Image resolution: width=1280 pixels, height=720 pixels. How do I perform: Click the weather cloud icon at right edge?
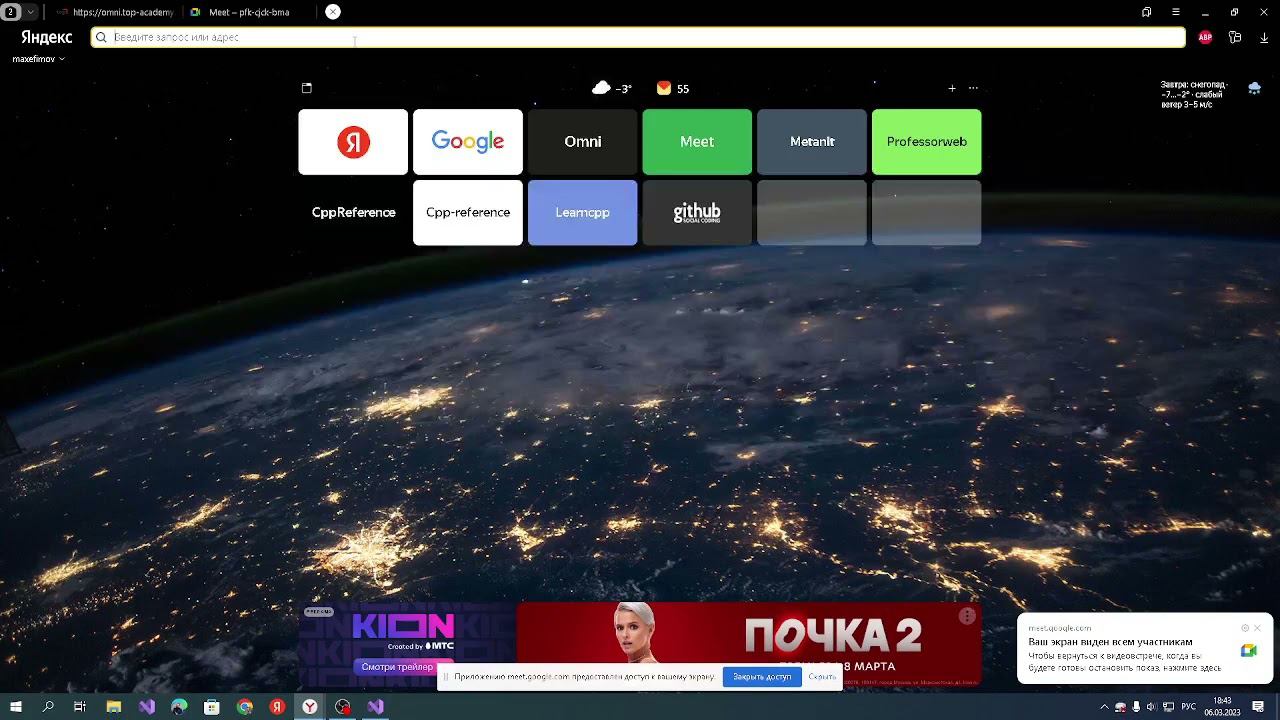point(1254,89)
